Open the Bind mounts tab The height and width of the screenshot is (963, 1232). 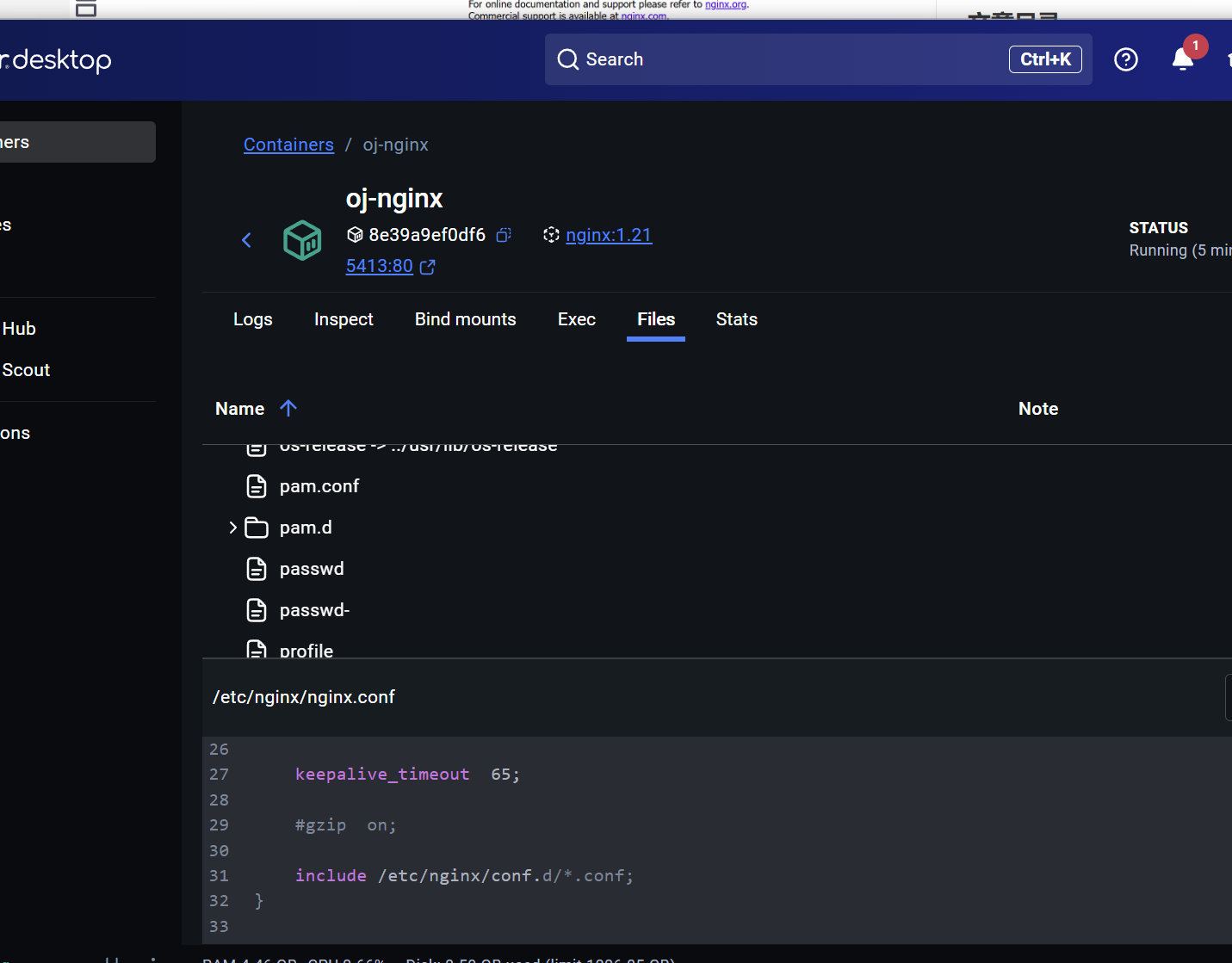tap(466, 319)
